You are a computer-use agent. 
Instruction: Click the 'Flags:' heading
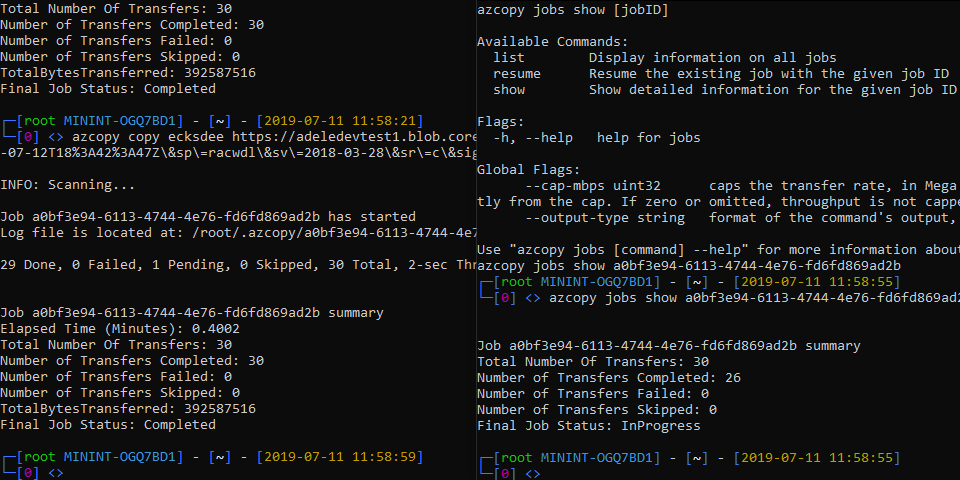501,122
